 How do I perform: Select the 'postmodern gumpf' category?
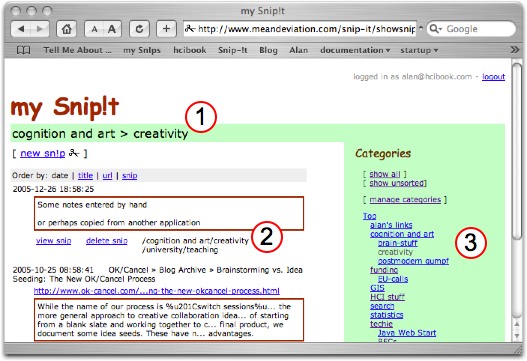(x=413, y=261)
